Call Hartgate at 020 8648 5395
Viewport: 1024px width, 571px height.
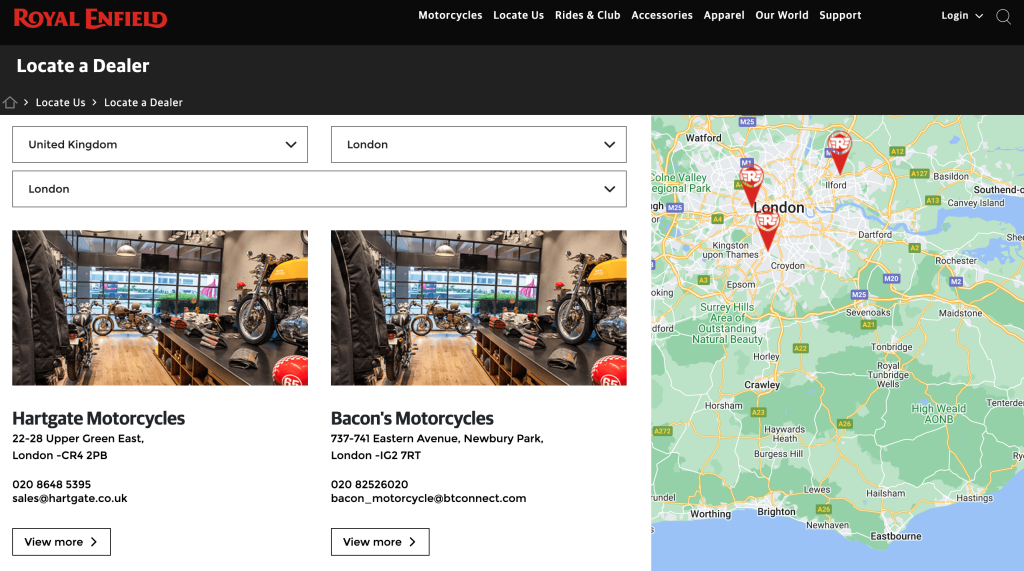tap(52, 484)
